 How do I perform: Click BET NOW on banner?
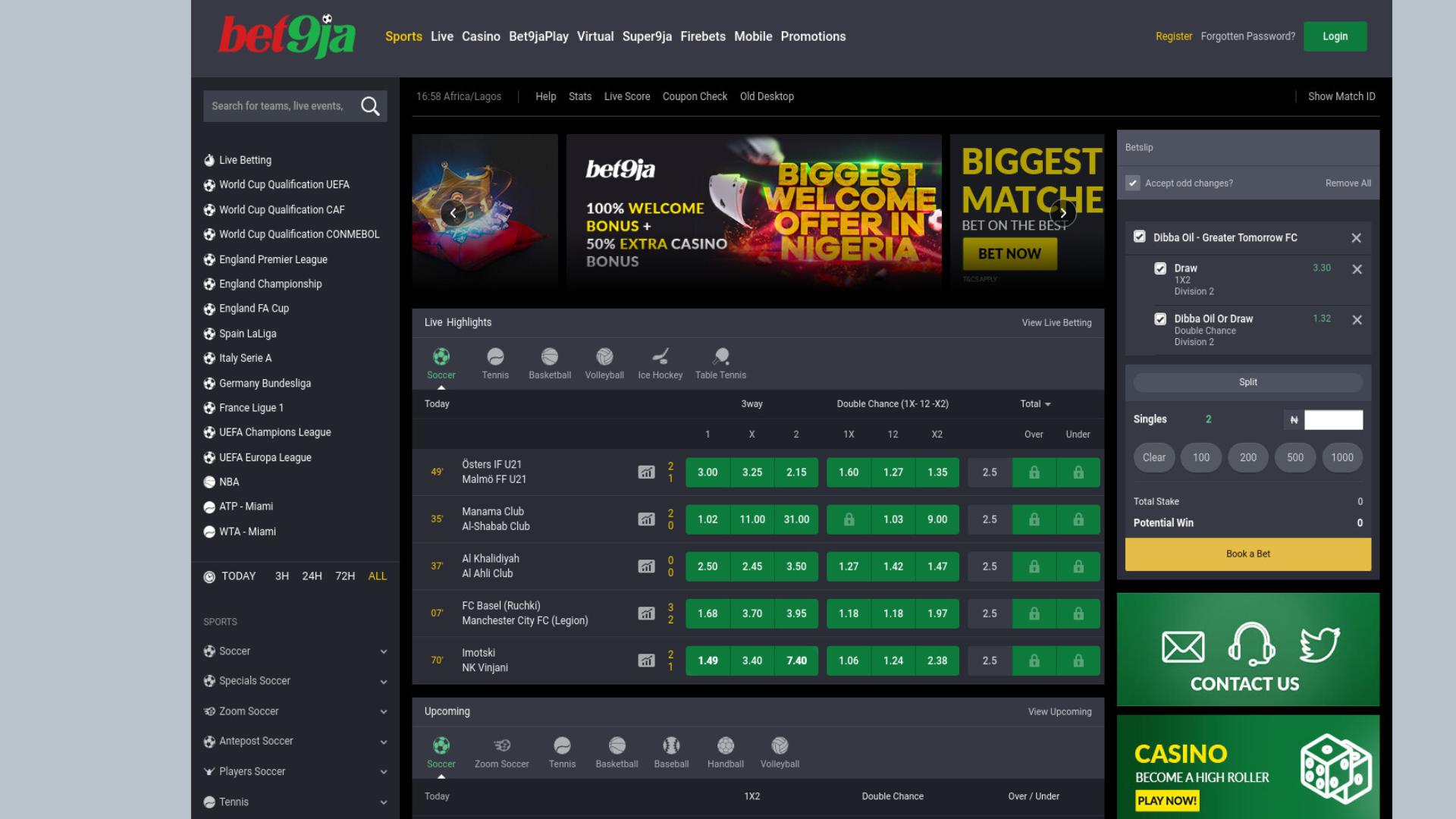tap(1009, 254)
